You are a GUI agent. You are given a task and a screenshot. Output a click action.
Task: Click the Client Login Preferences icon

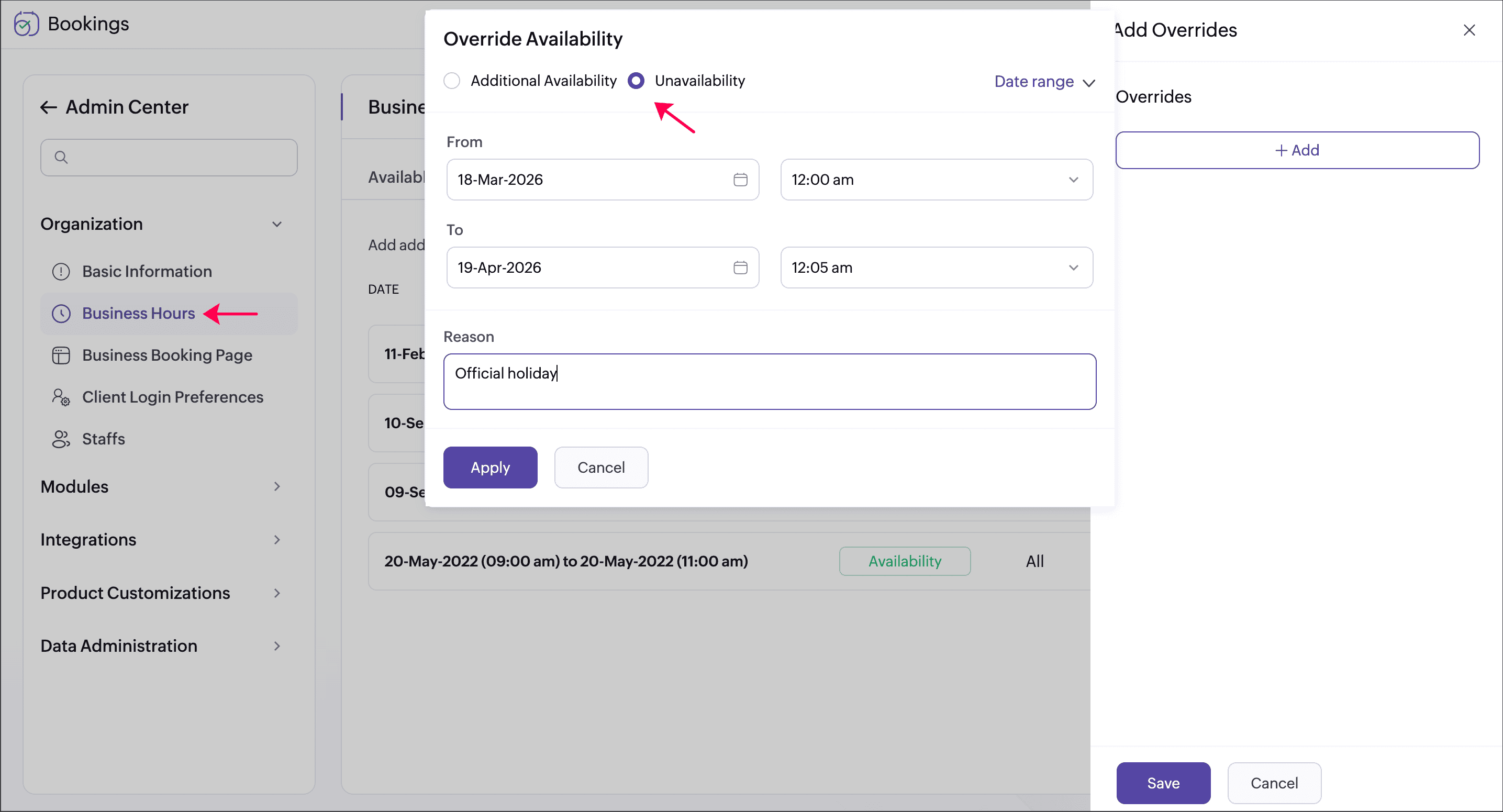61,397
